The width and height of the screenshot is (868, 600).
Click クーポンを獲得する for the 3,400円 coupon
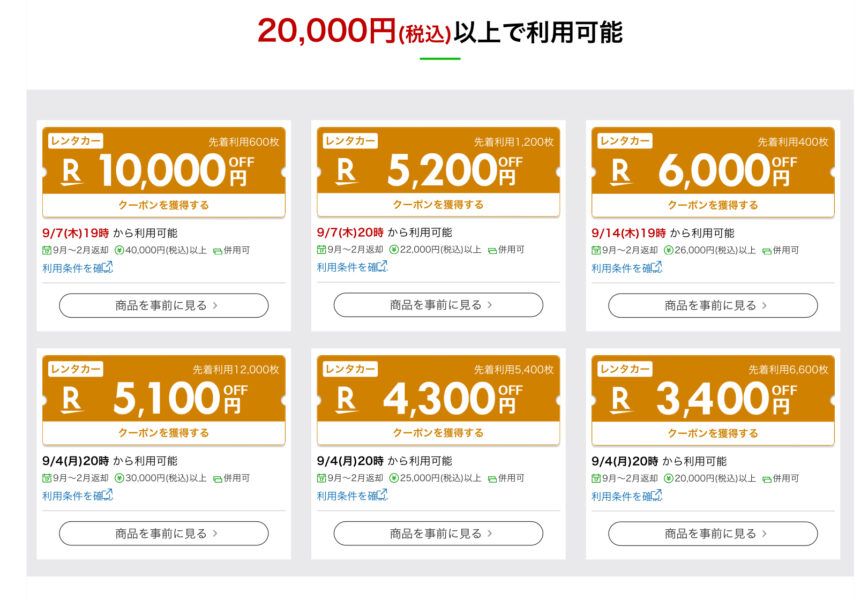(713, 433)
